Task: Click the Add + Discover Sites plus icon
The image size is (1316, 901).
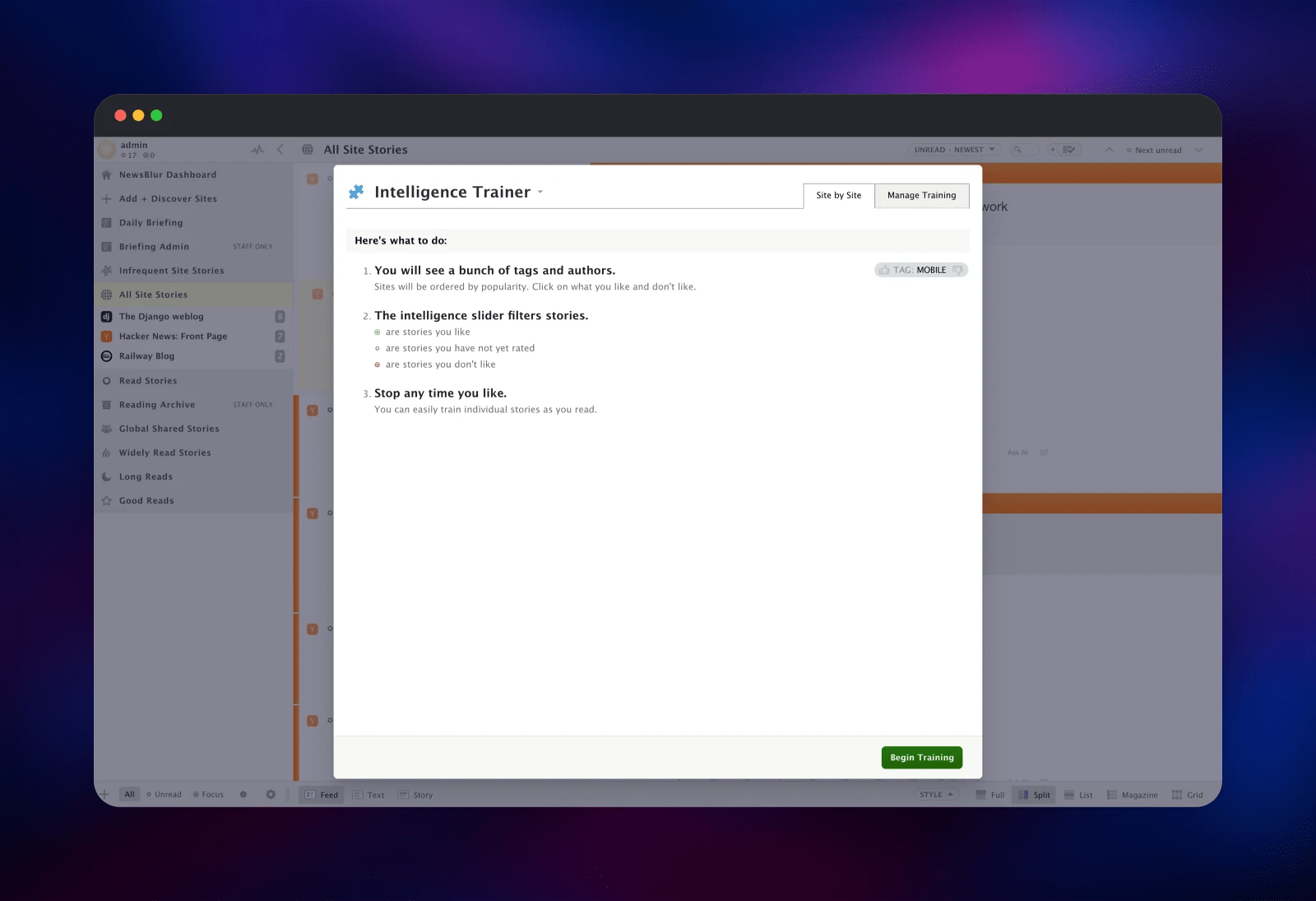Action: 106,198
